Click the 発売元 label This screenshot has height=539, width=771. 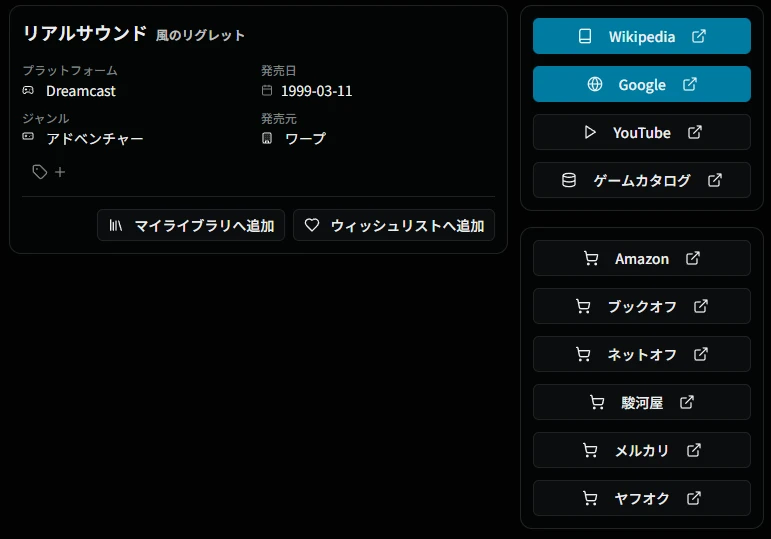279,119
